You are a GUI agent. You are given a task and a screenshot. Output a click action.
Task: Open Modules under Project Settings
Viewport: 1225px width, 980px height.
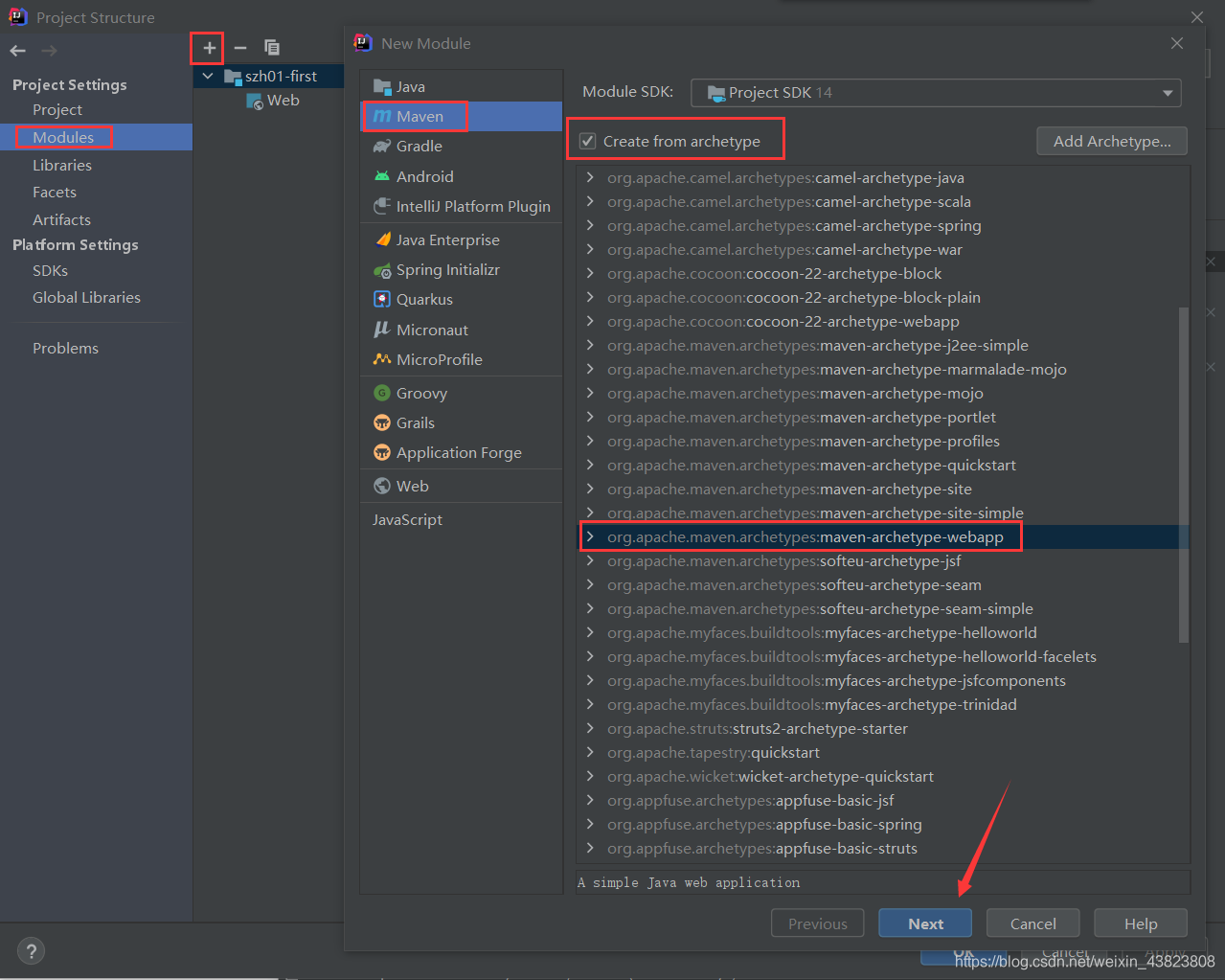[63, 137]
